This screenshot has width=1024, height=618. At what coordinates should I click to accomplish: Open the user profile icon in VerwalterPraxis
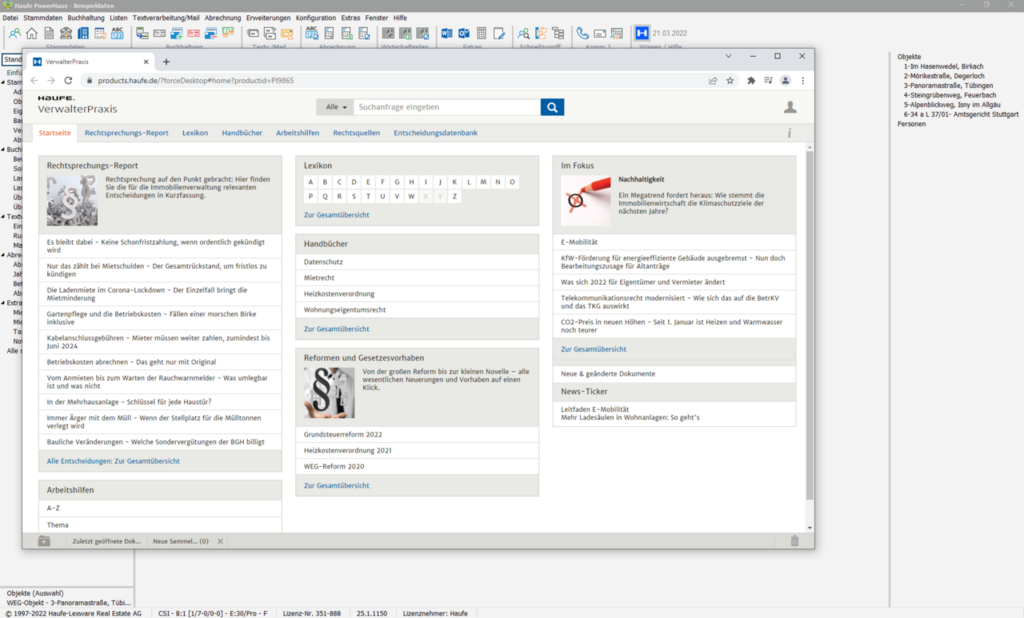(x=790, y=107)
